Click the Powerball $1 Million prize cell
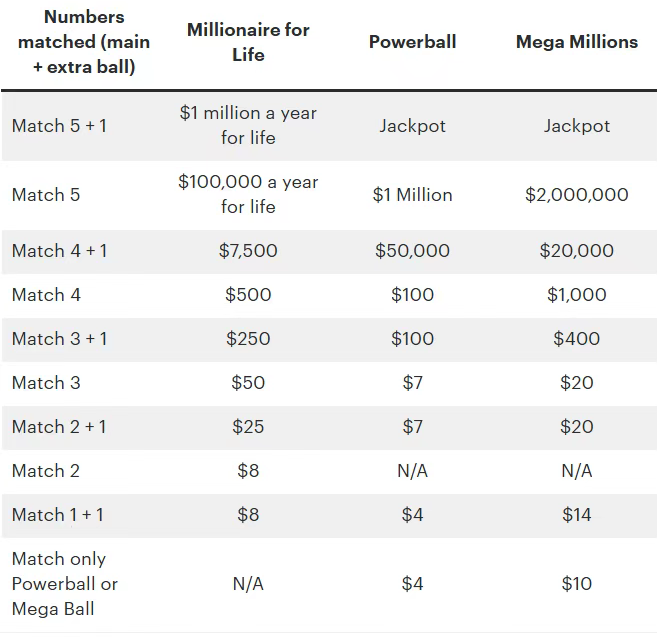Viewport: 657px width, 637px height. (412, 195)
